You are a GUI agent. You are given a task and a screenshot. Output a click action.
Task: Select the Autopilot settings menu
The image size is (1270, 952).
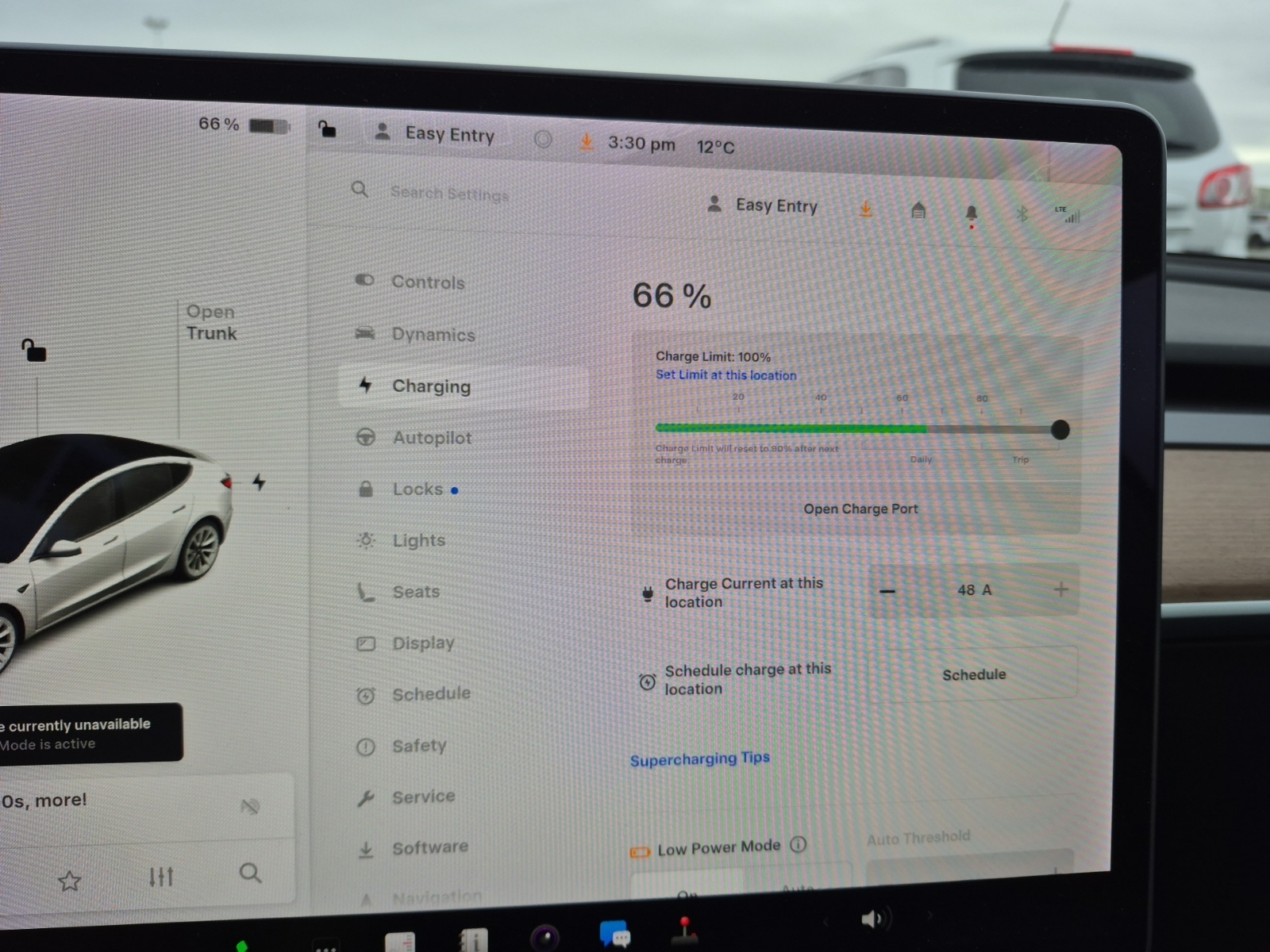coord(431,437)
